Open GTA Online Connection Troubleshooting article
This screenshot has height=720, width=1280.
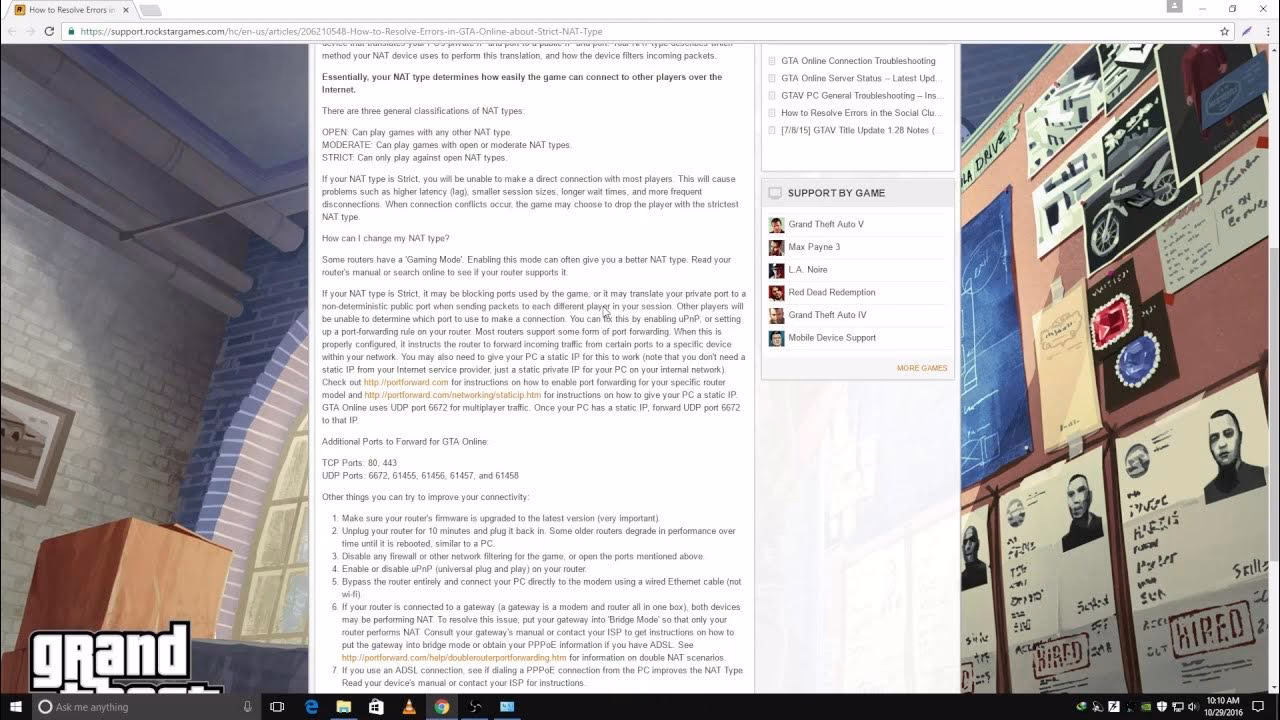pos(858,61)
